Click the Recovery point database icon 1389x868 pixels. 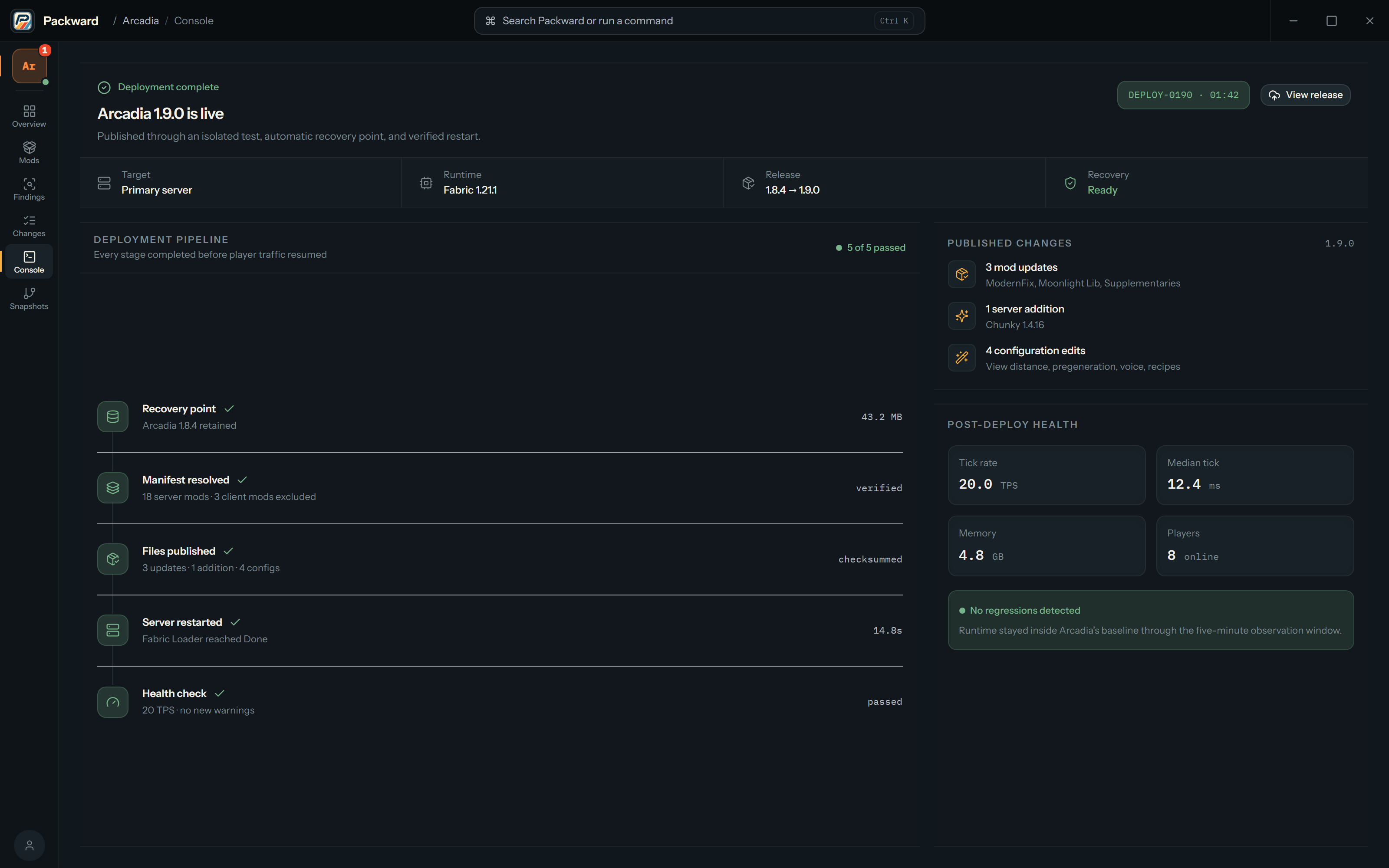[112, 417]
